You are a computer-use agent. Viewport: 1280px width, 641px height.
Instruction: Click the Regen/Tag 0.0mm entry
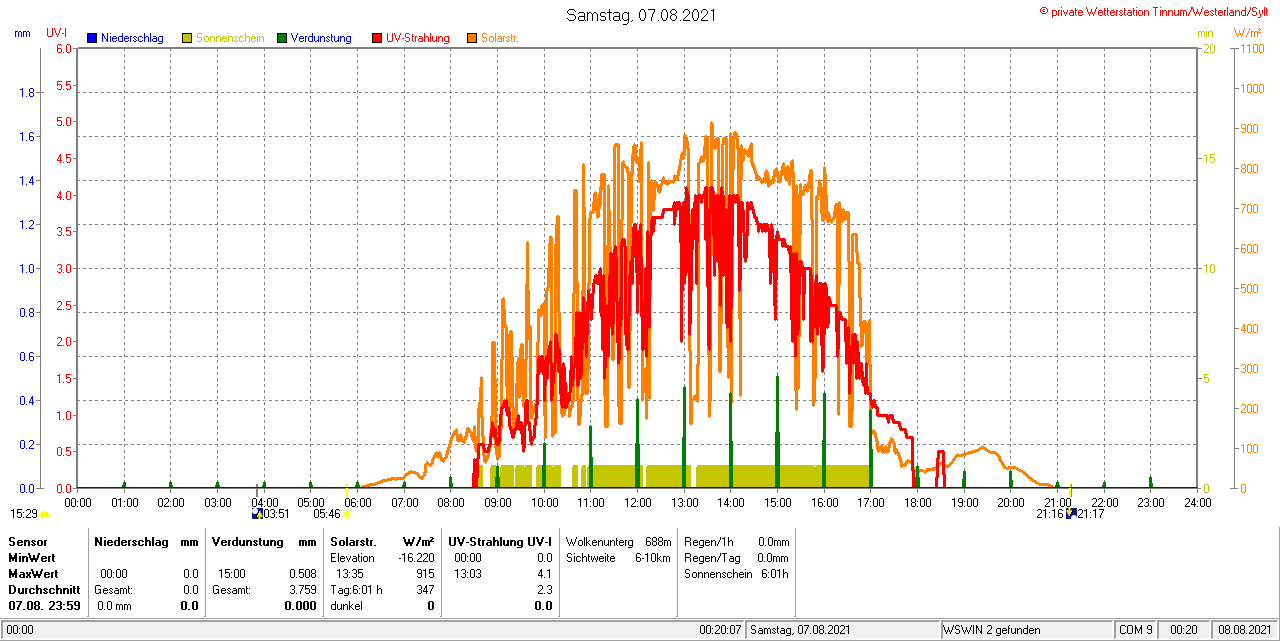736,557
